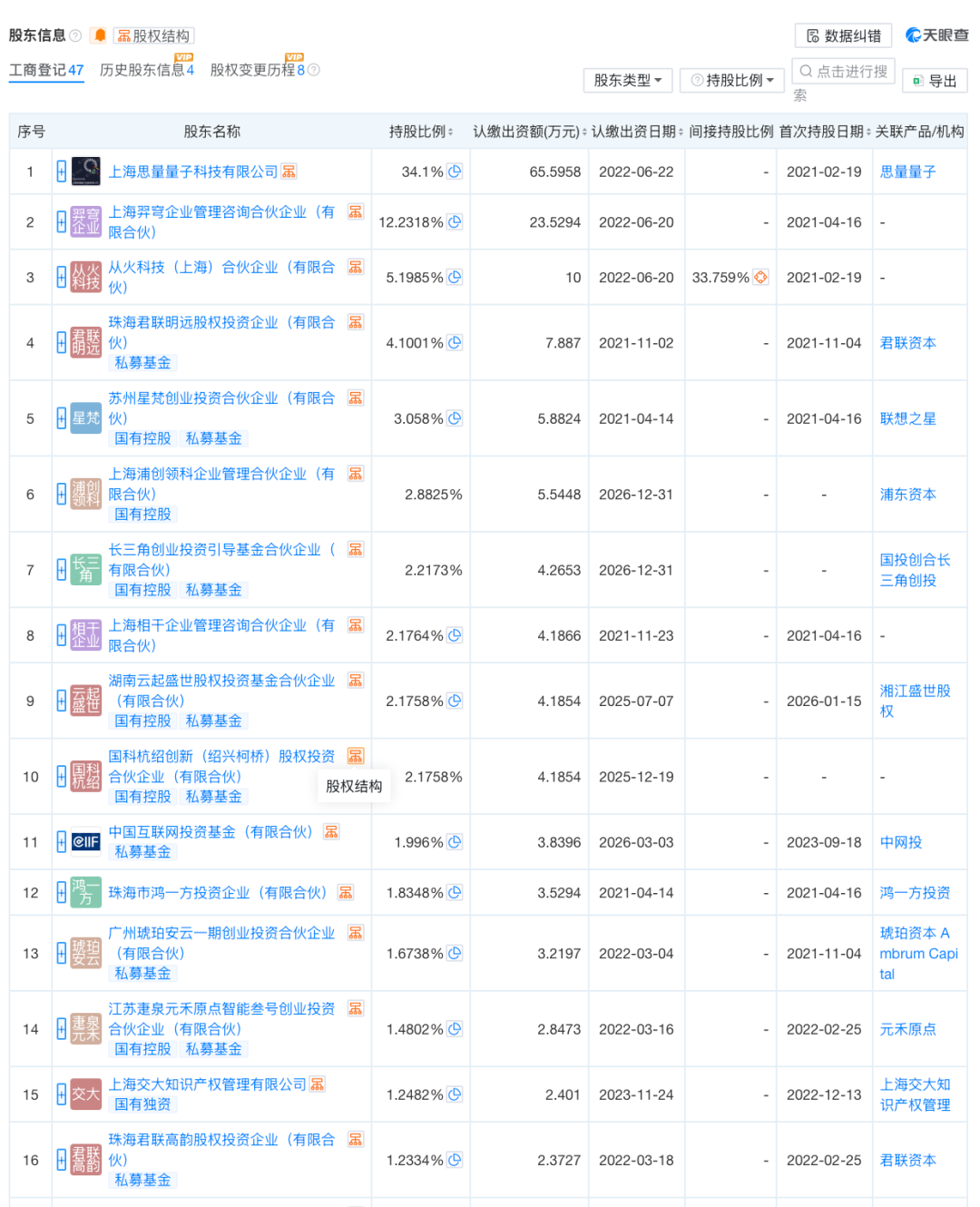The width and height of the screenshot is (980, 1207).
Task: Open related product link 中网投
Action: coord(901,842)
